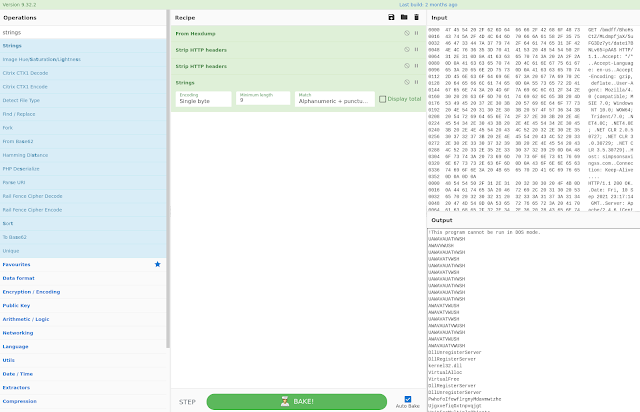Load a recipe using folder icon

pos(404,17)
